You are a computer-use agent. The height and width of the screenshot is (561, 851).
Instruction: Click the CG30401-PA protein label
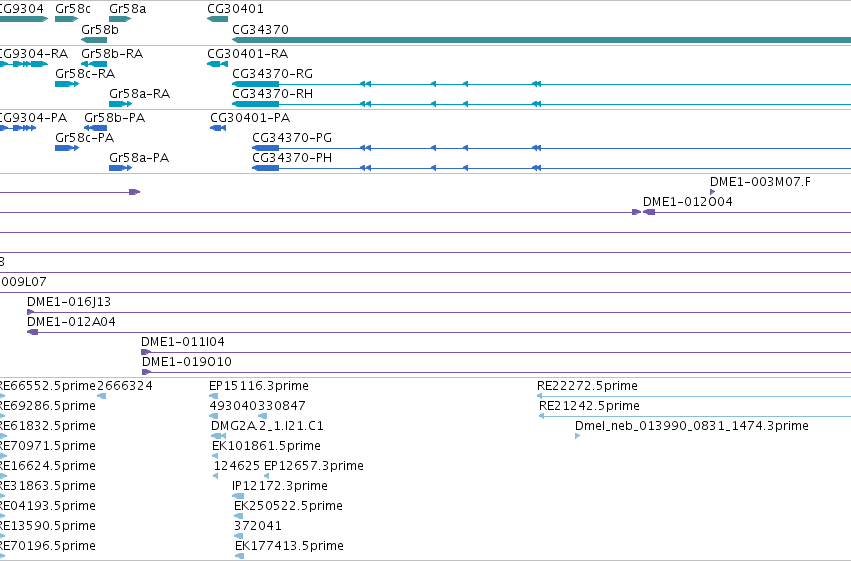point(250,118)
